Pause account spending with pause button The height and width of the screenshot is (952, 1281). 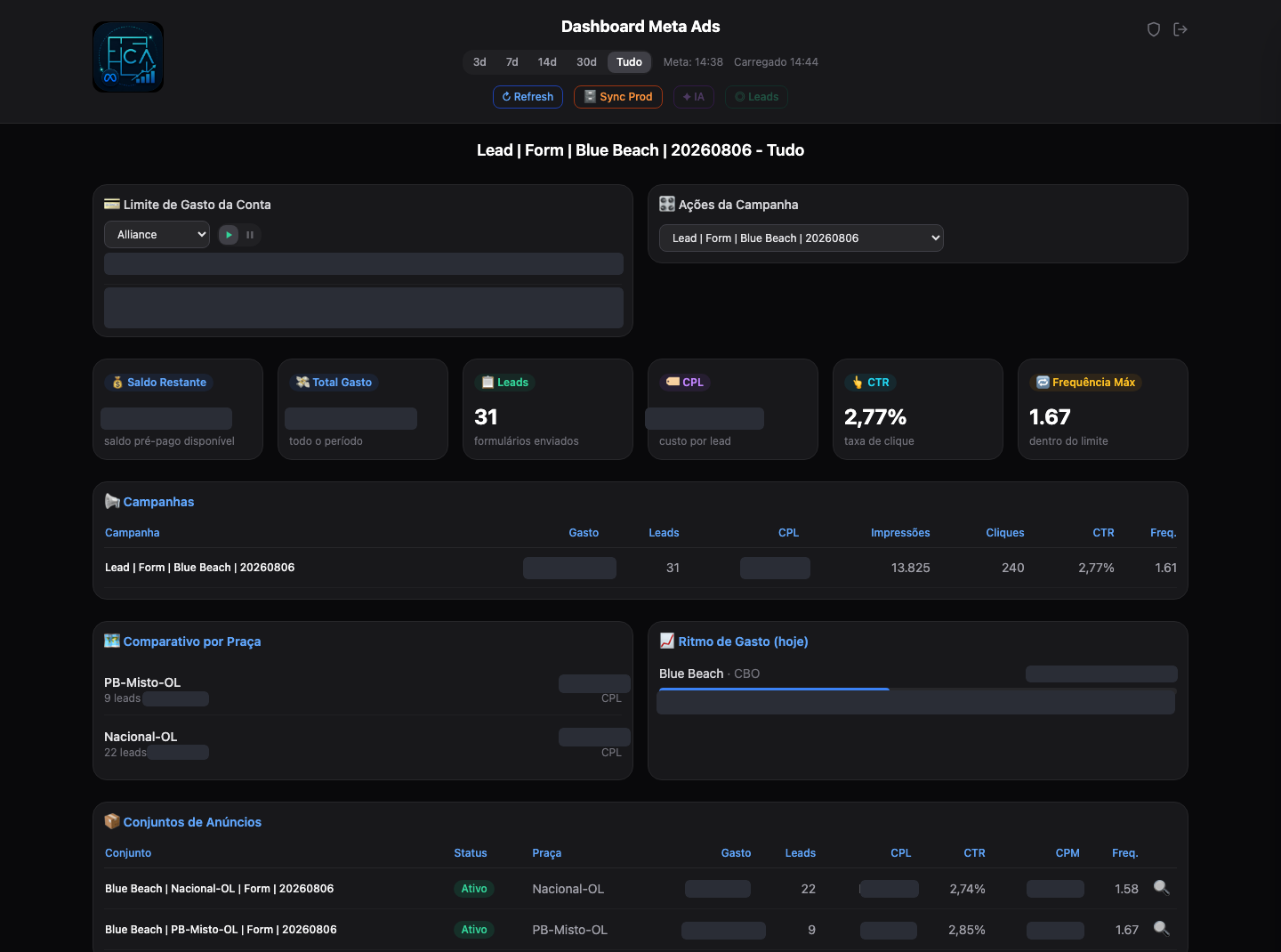point(250,235)
